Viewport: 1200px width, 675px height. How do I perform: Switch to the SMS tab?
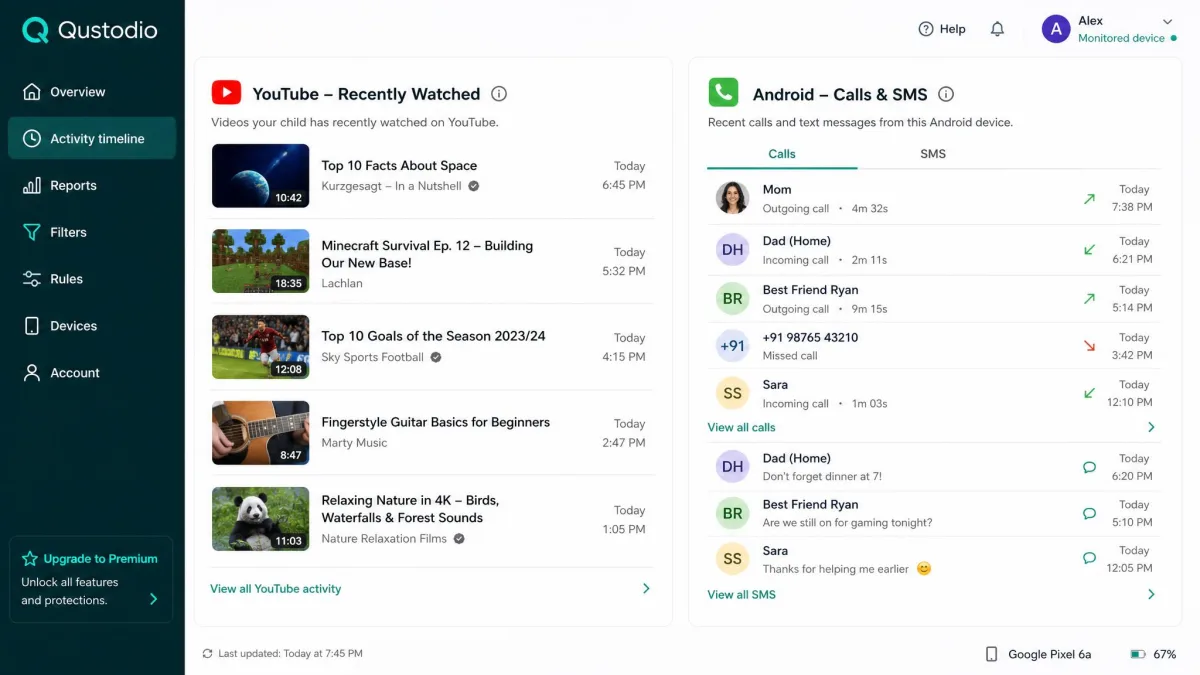point(933,154)
